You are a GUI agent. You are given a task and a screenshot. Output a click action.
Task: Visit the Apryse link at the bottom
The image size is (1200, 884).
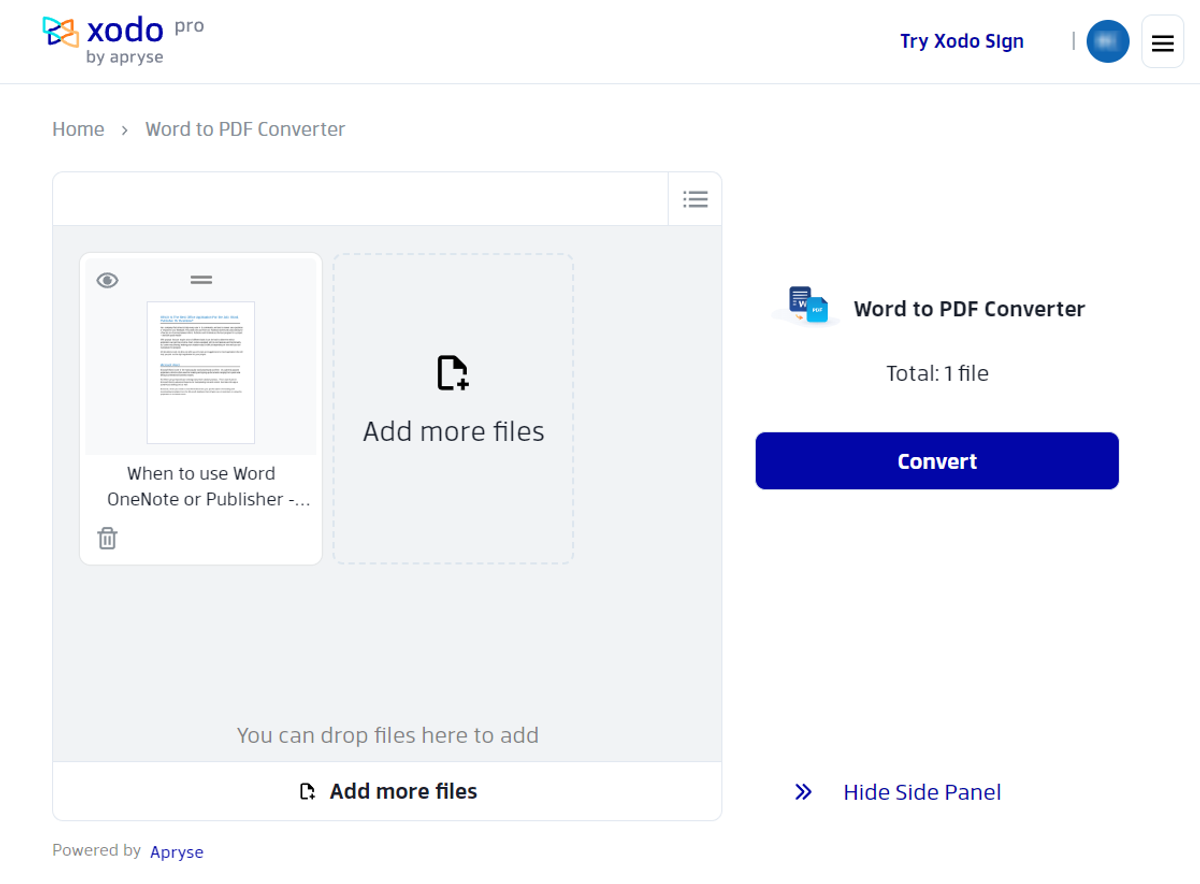(x=177, y=851)
